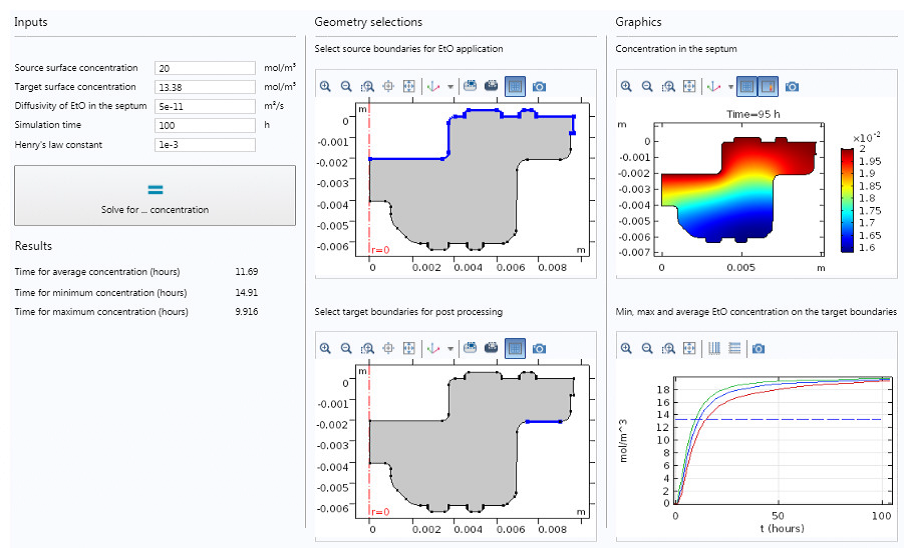Image resolution: width=904 pixels, height=548 pixels.
Task: Click Zoom Box in the source boundaries toolbar
Action: tap(367, 87)
